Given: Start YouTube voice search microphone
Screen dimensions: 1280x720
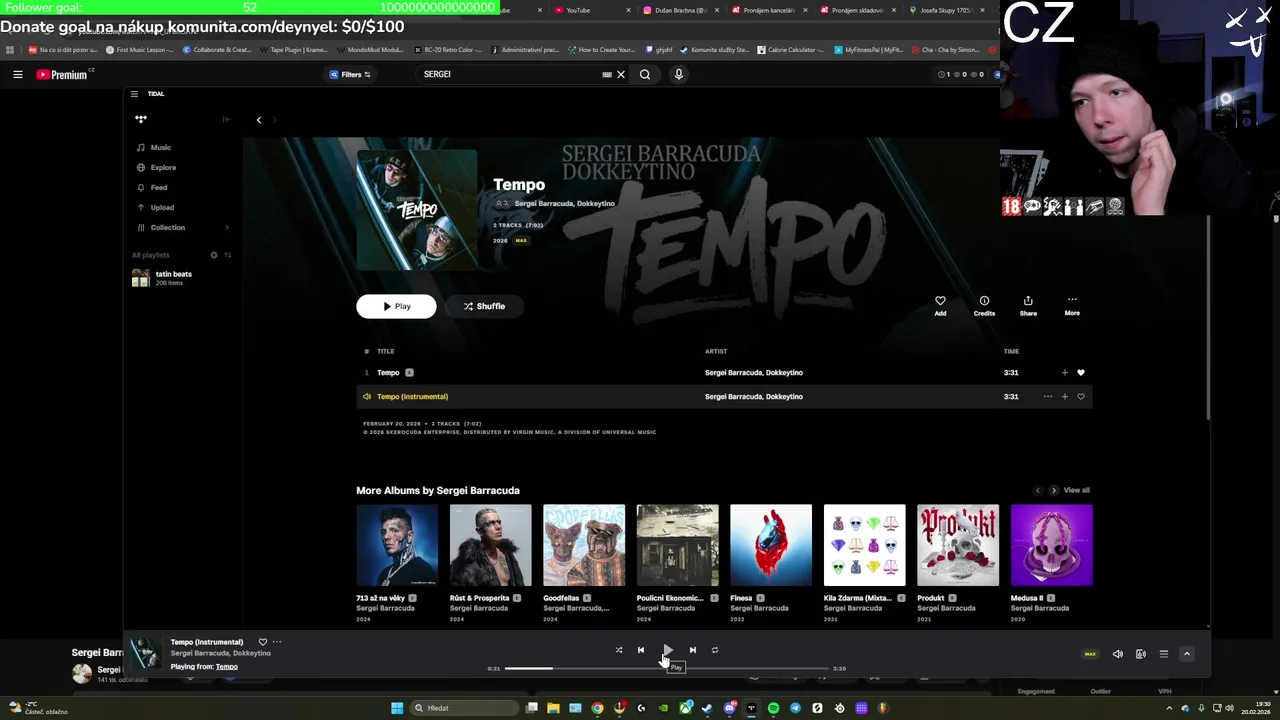Looking at the screenshot, I should (x=678, y=74).
